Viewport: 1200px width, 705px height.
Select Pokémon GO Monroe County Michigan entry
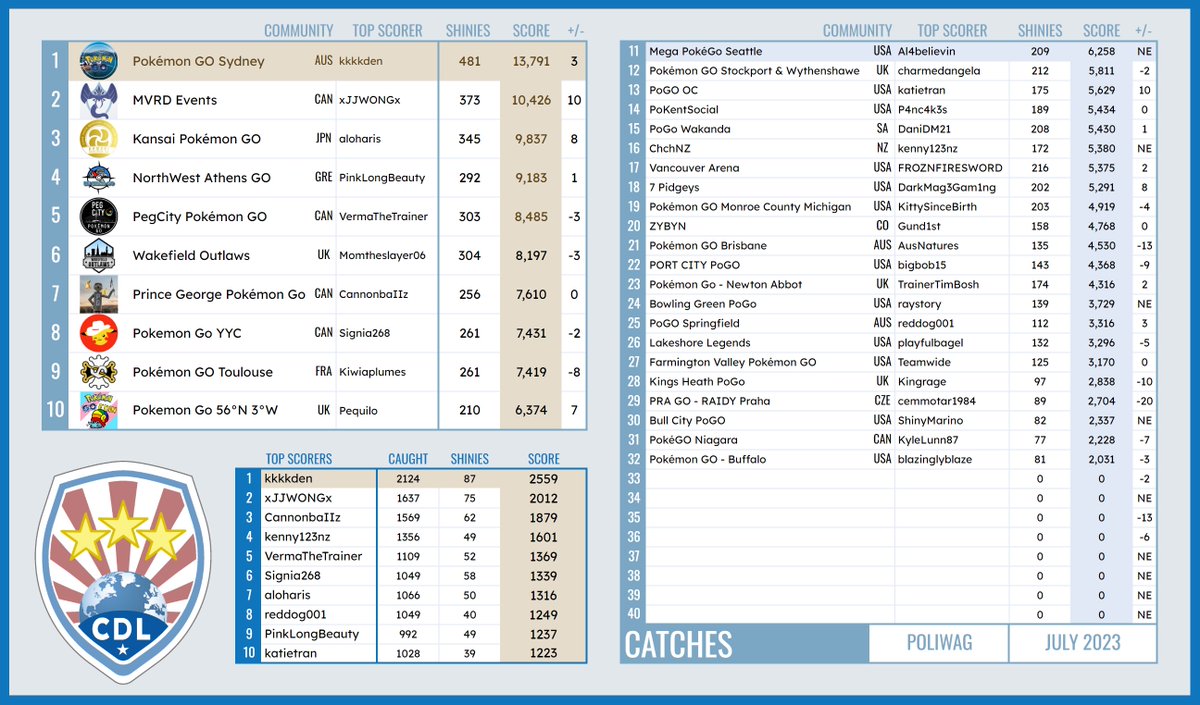(750, 207)
